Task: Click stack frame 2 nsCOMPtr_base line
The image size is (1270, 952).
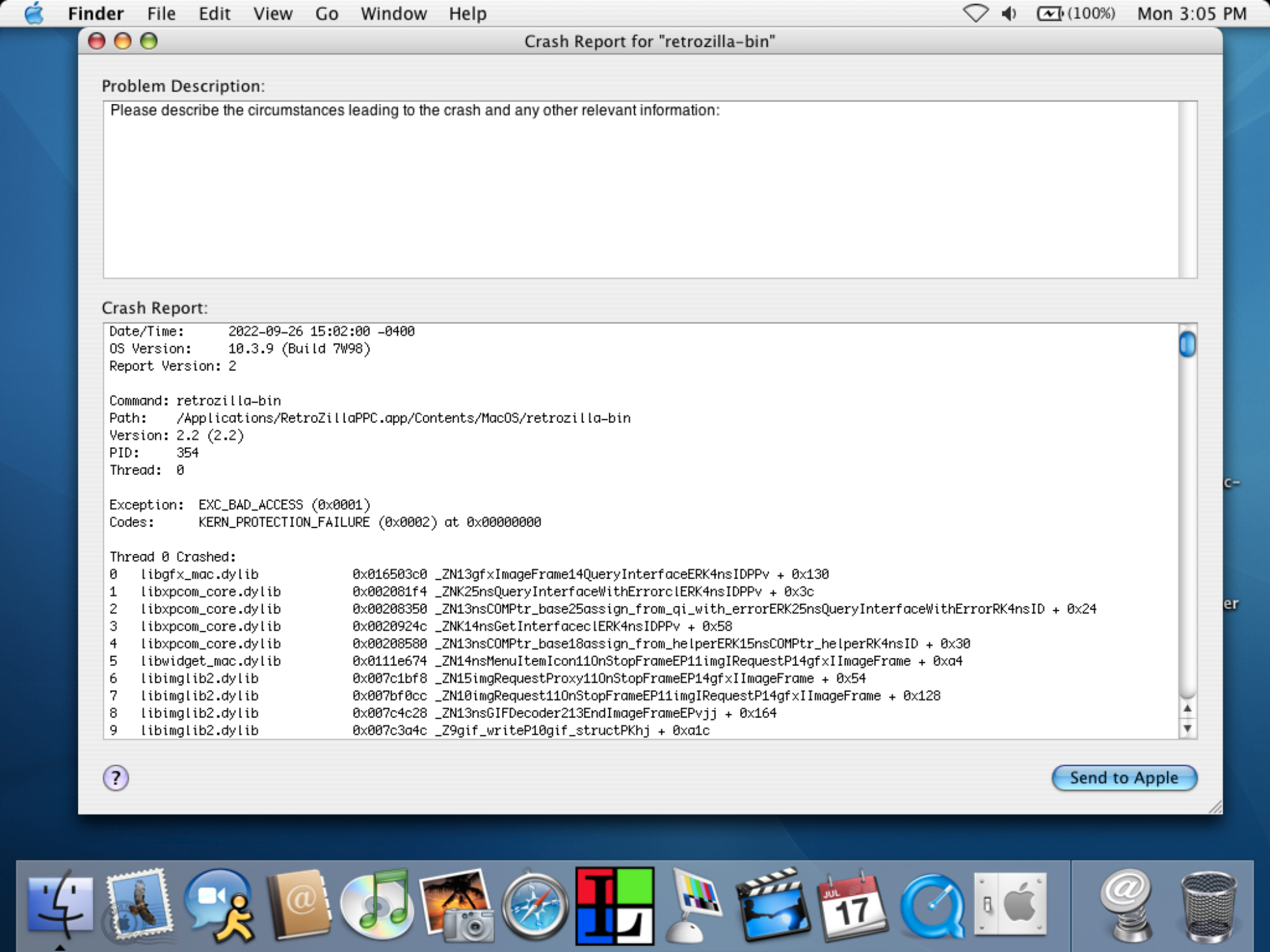Action: 603,609
